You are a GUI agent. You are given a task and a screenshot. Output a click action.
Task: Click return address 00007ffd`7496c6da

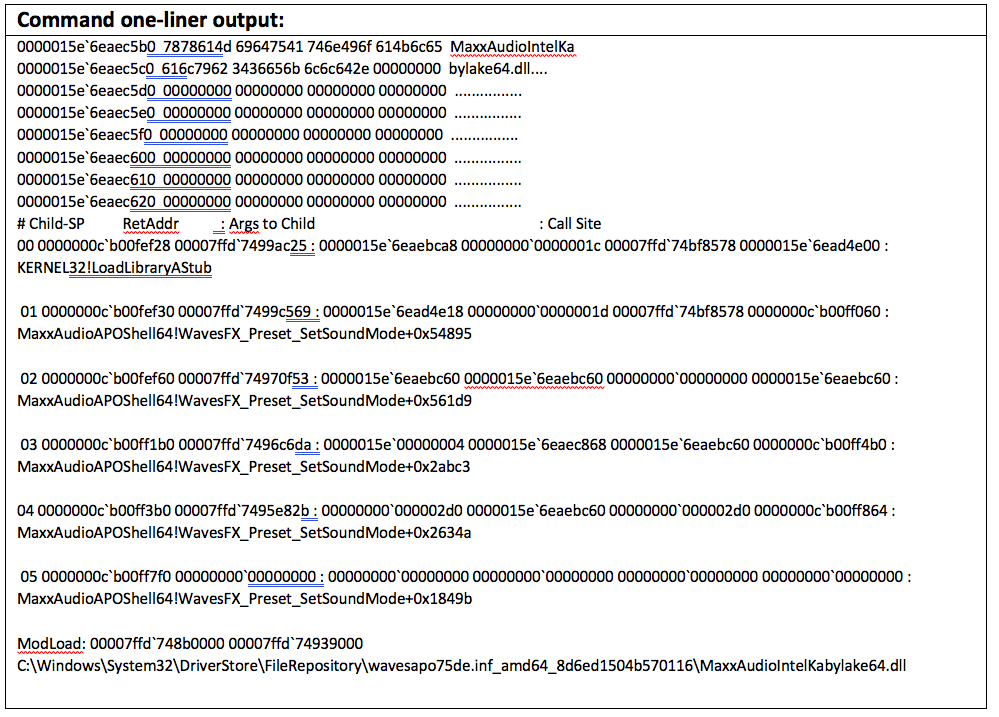[x=245, y=445]
